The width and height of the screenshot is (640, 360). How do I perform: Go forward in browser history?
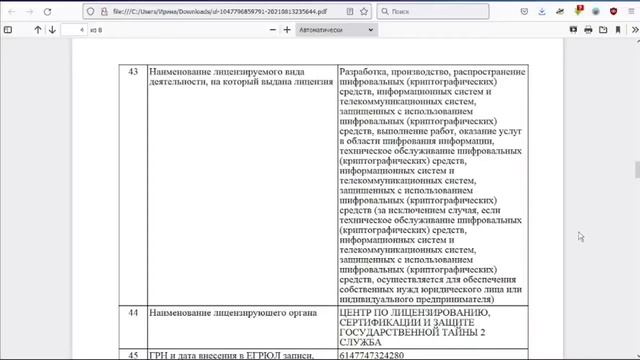pyautogui.click(x=29, y=12)
